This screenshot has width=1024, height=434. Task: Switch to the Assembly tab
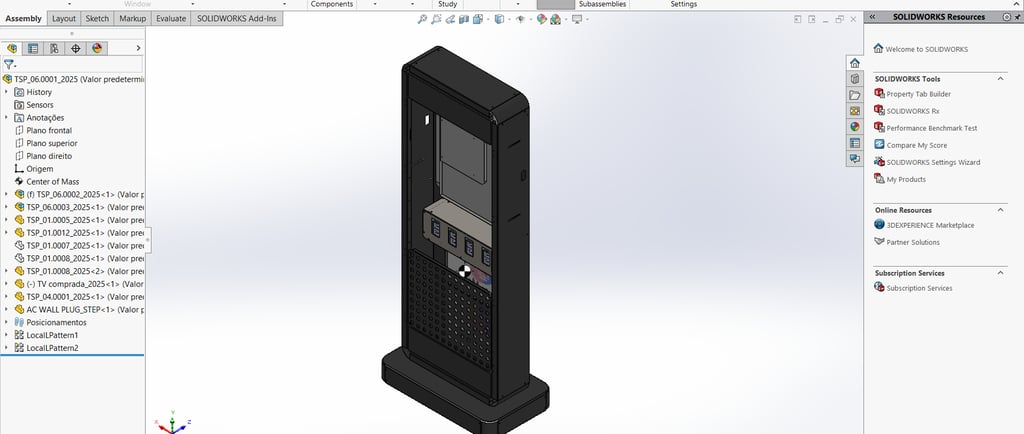[x=24, y=18]
